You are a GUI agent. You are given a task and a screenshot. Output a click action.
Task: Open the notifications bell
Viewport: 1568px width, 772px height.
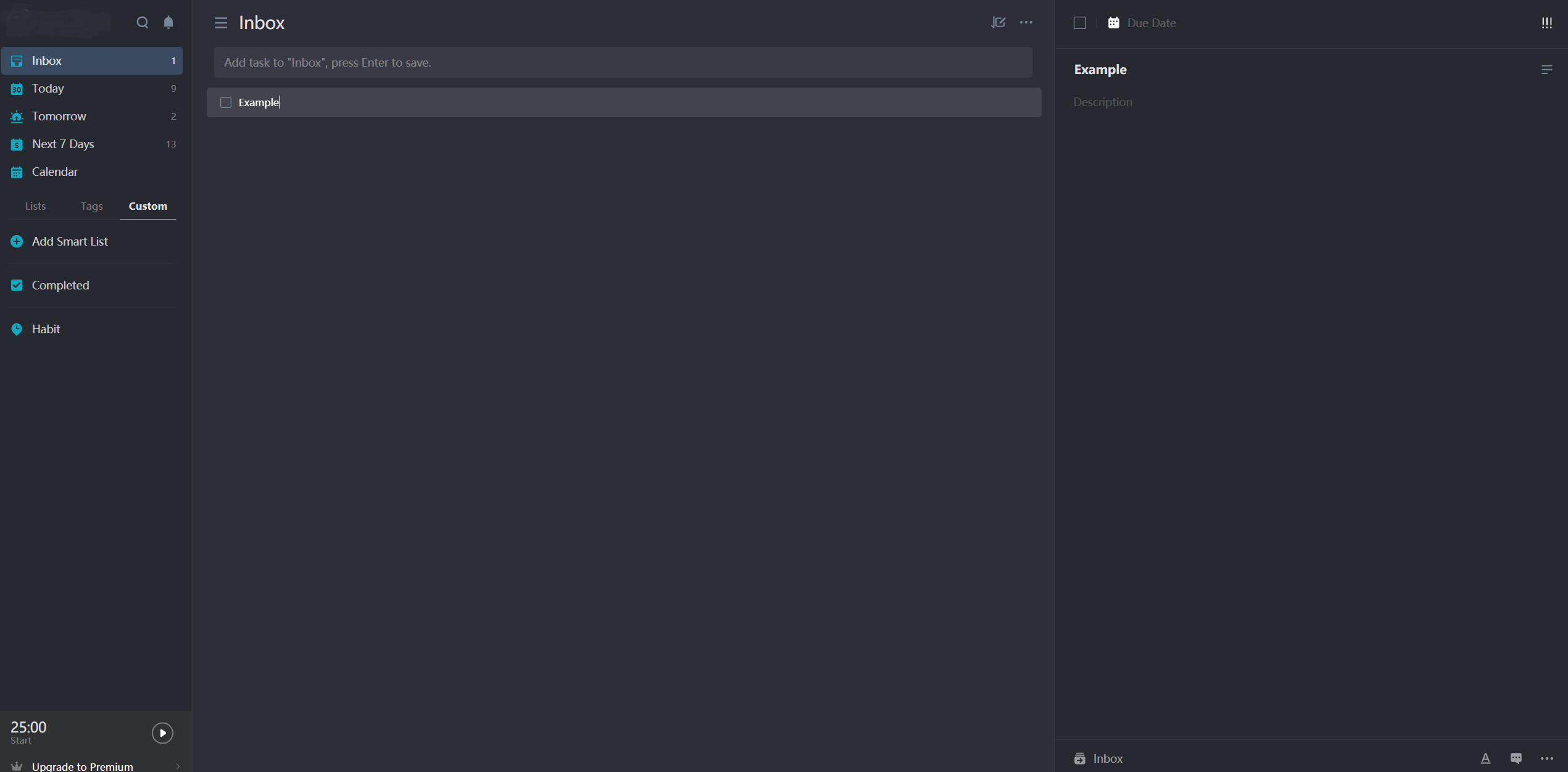[168, 22]
